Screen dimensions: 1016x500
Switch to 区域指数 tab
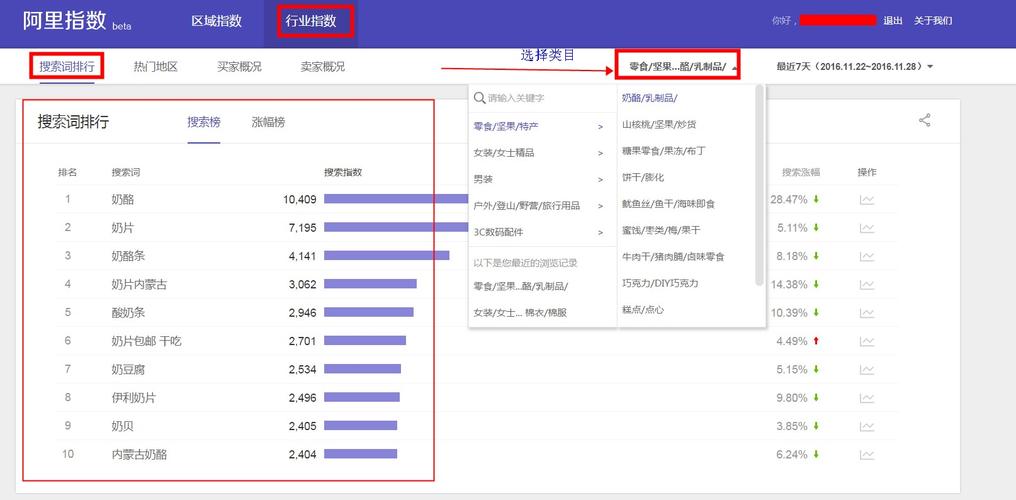216,21
